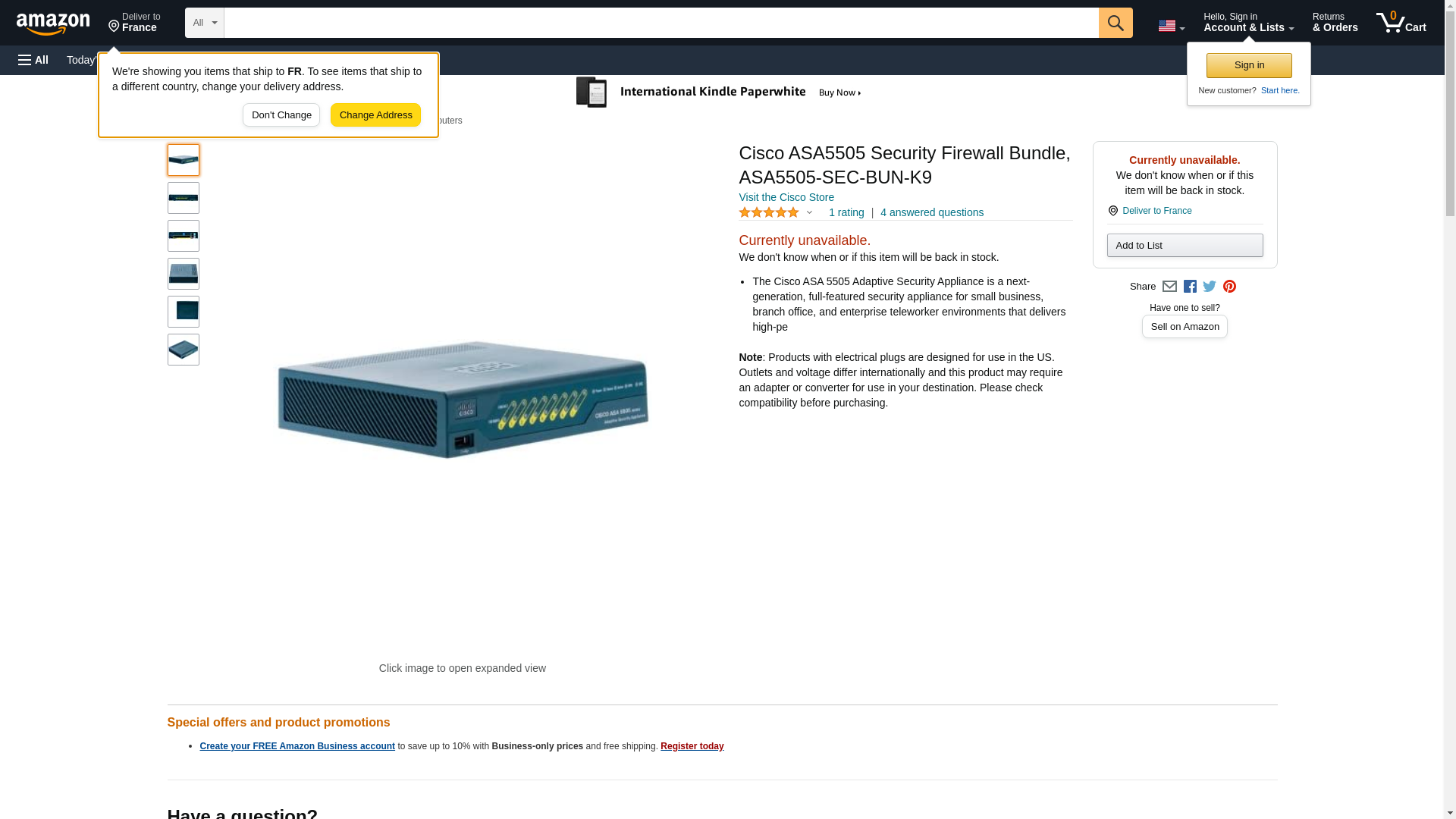Image resolution: width=1456 pixels, height=819 pixels.
Task: Click the search magnifier button
Action: (1115, 23)
